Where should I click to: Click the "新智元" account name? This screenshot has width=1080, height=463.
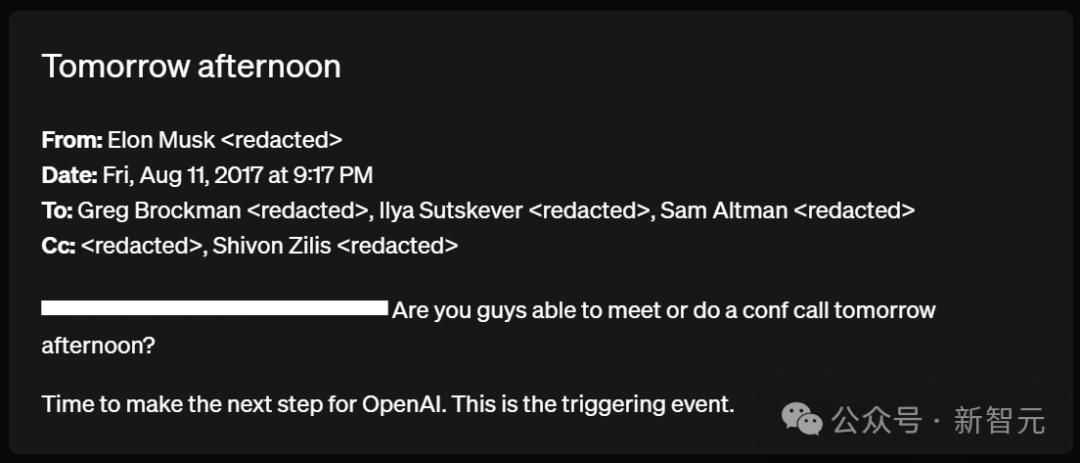coord(999,421)
